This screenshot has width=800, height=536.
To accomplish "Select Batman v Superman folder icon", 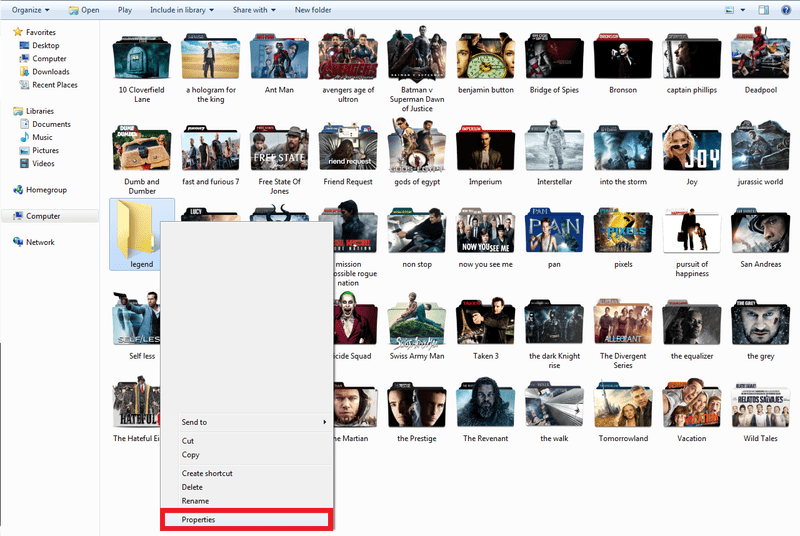I will pyautogui.click(x=417, y=54).
